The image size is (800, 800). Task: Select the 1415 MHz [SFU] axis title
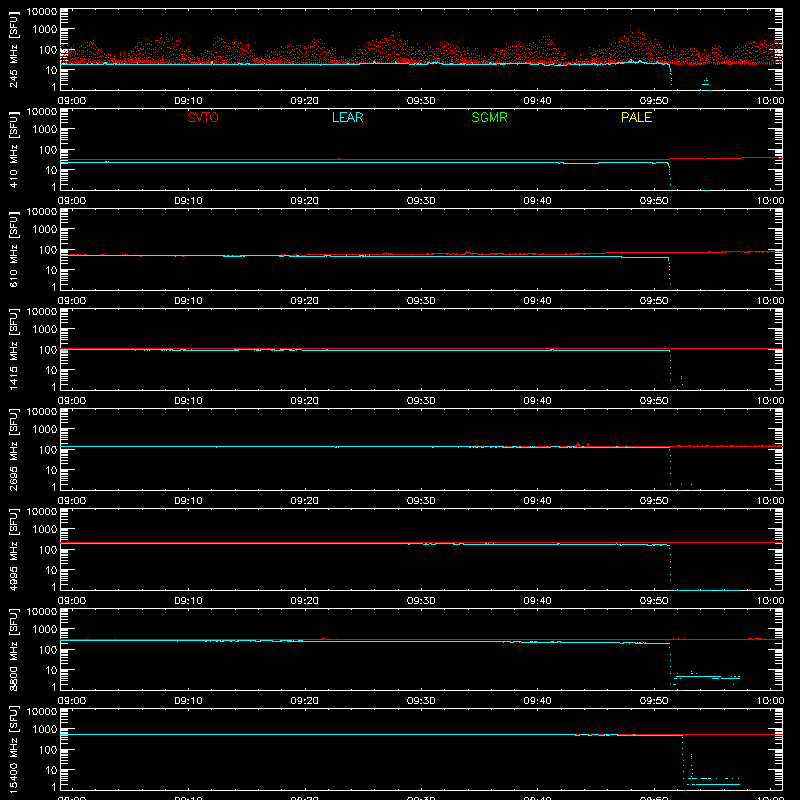click(14, 350)
